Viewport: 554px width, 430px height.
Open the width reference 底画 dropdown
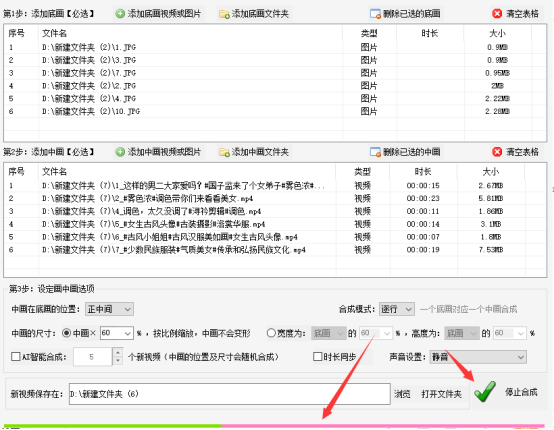(329, 333)
